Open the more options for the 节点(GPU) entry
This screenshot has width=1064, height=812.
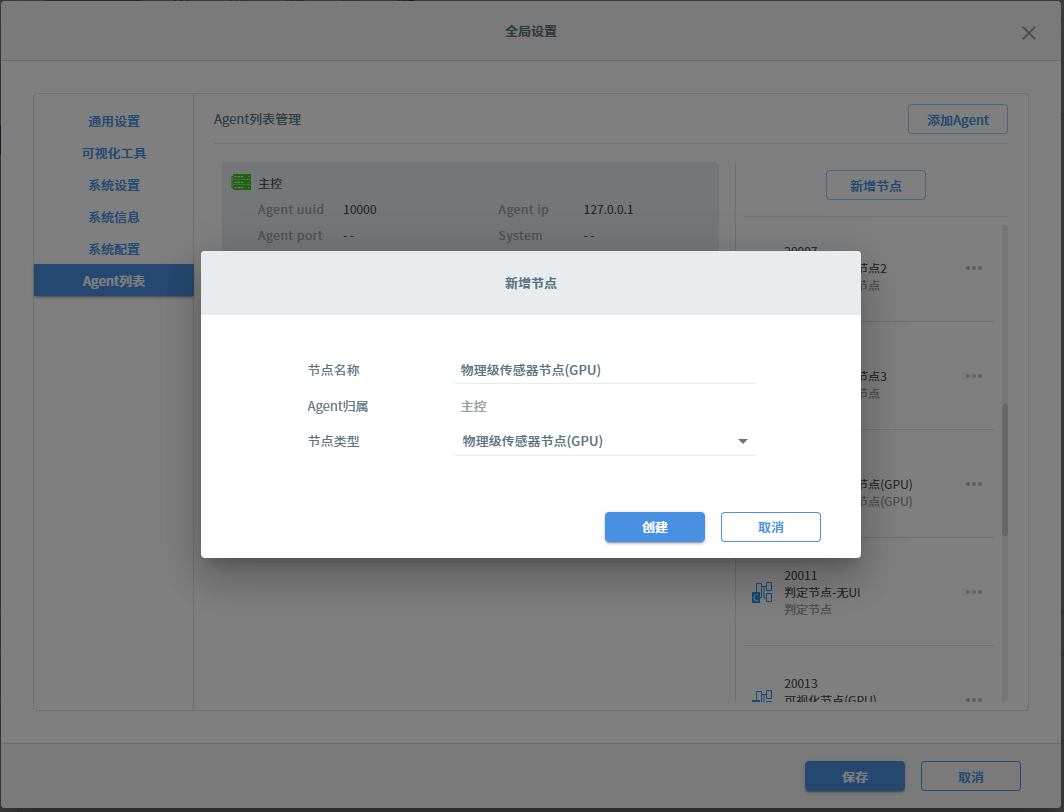point(974,484)
